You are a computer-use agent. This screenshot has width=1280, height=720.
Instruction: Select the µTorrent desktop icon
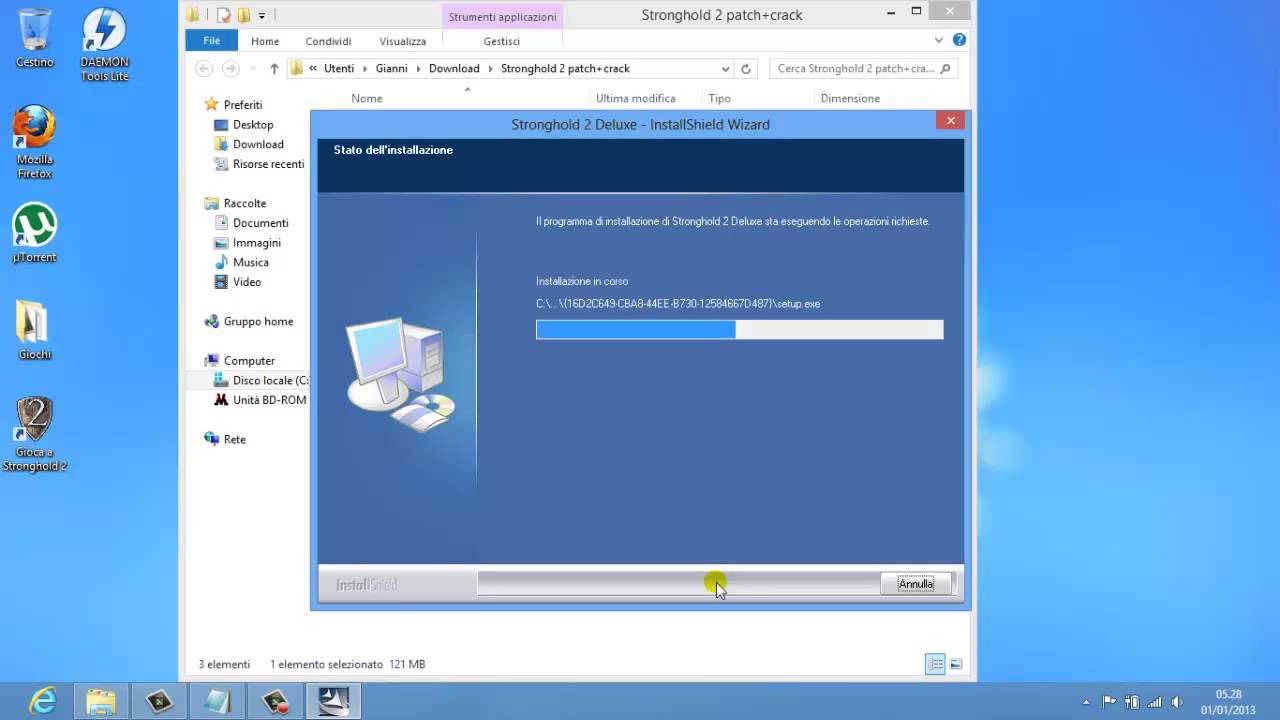pos(34,233)
